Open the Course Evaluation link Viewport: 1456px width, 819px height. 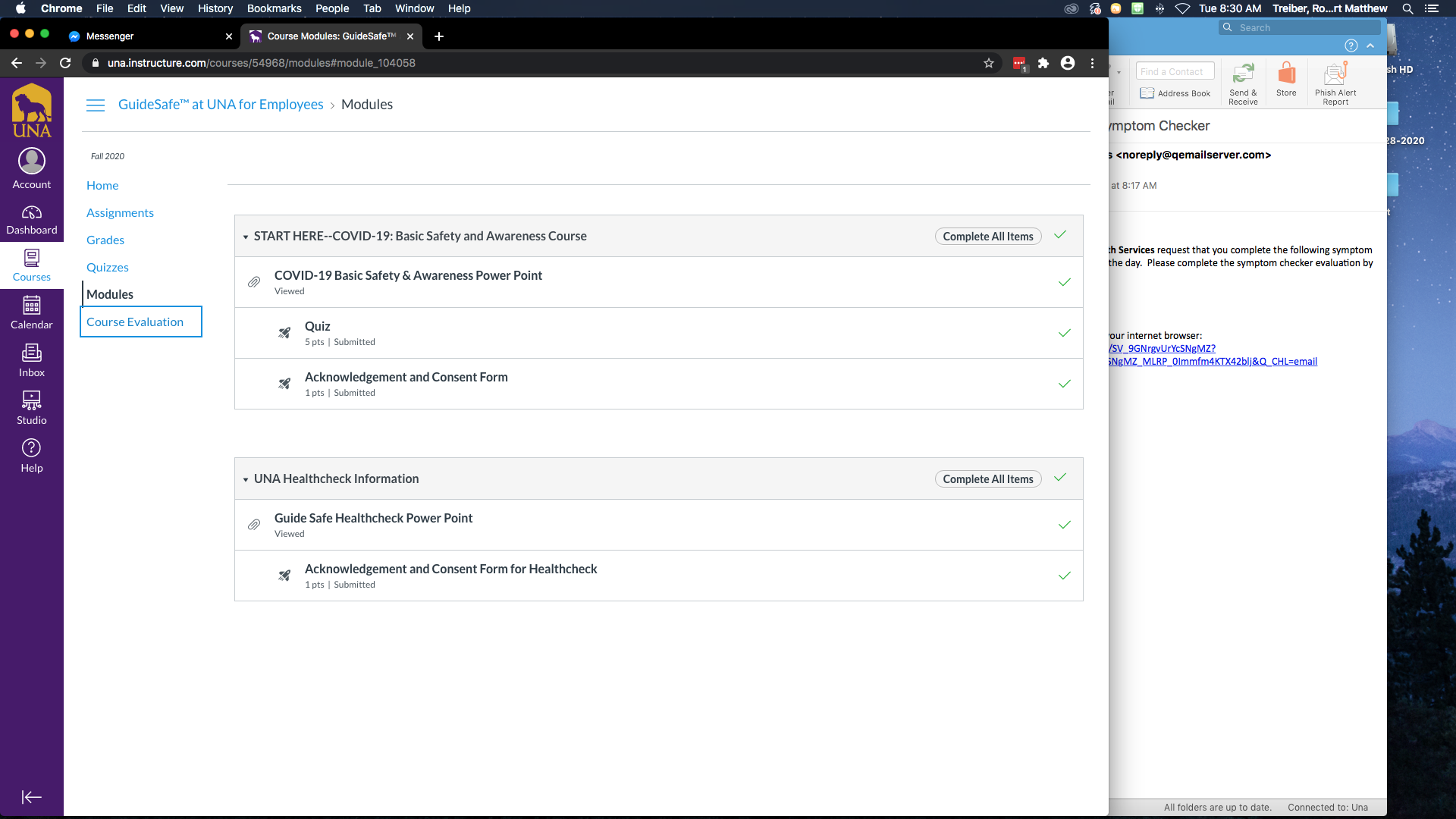[135, 322]
